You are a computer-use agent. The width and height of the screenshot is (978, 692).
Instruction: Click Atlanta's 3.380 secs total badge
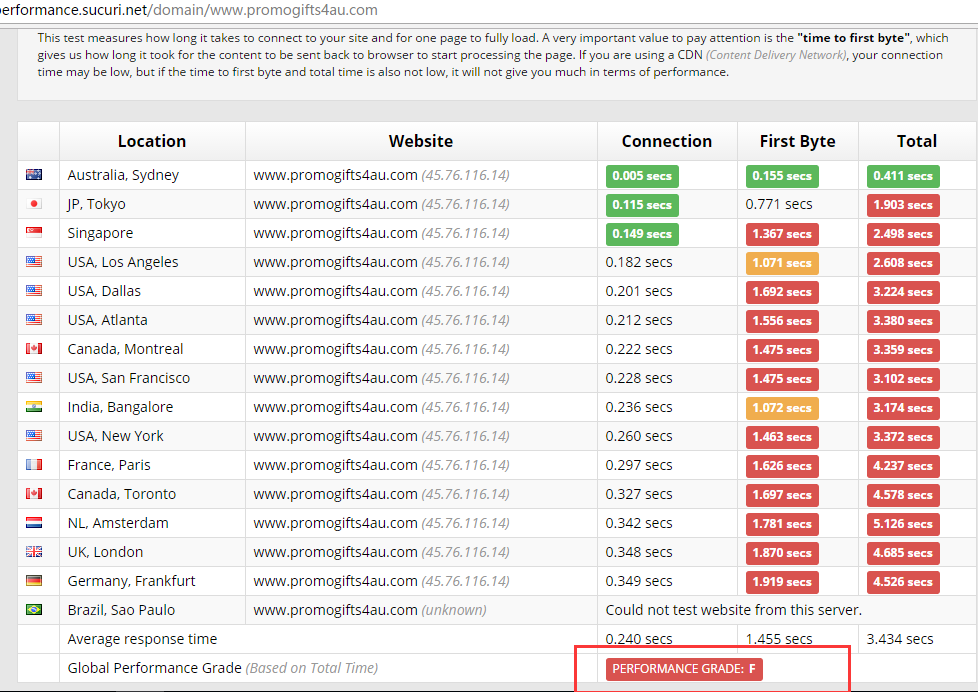tap(903, 321)
